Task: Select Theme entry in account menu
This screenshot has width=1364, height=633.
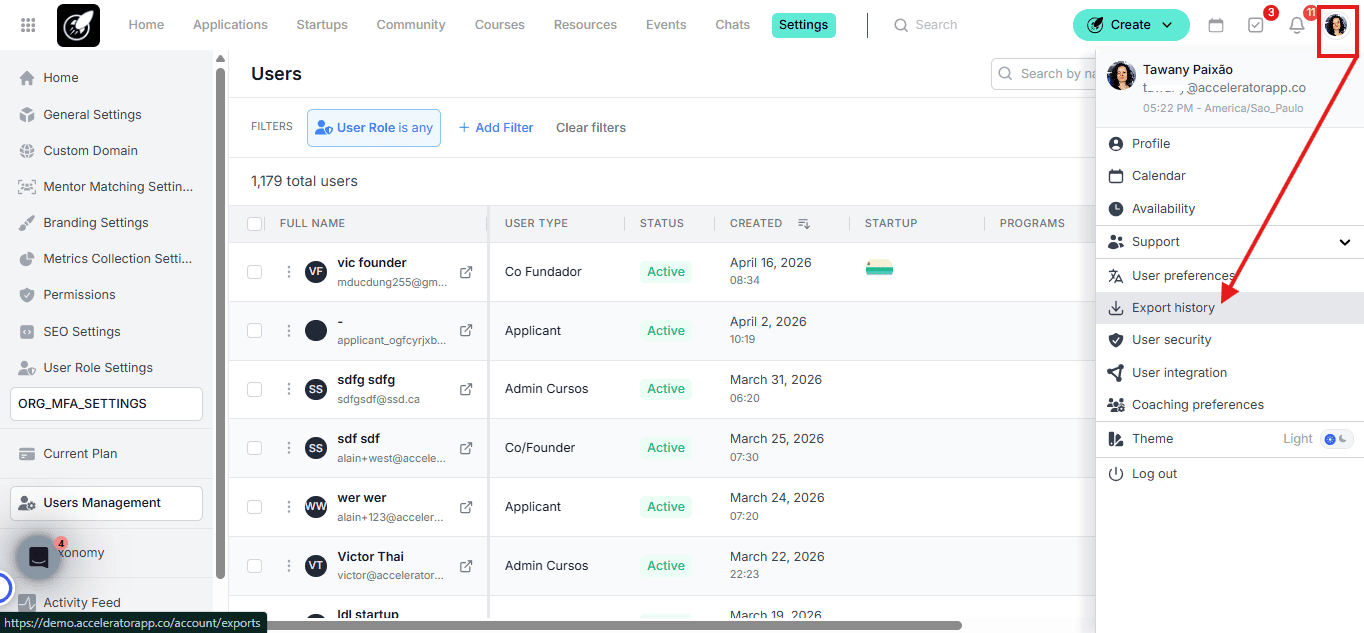Action: [1152, 439]
